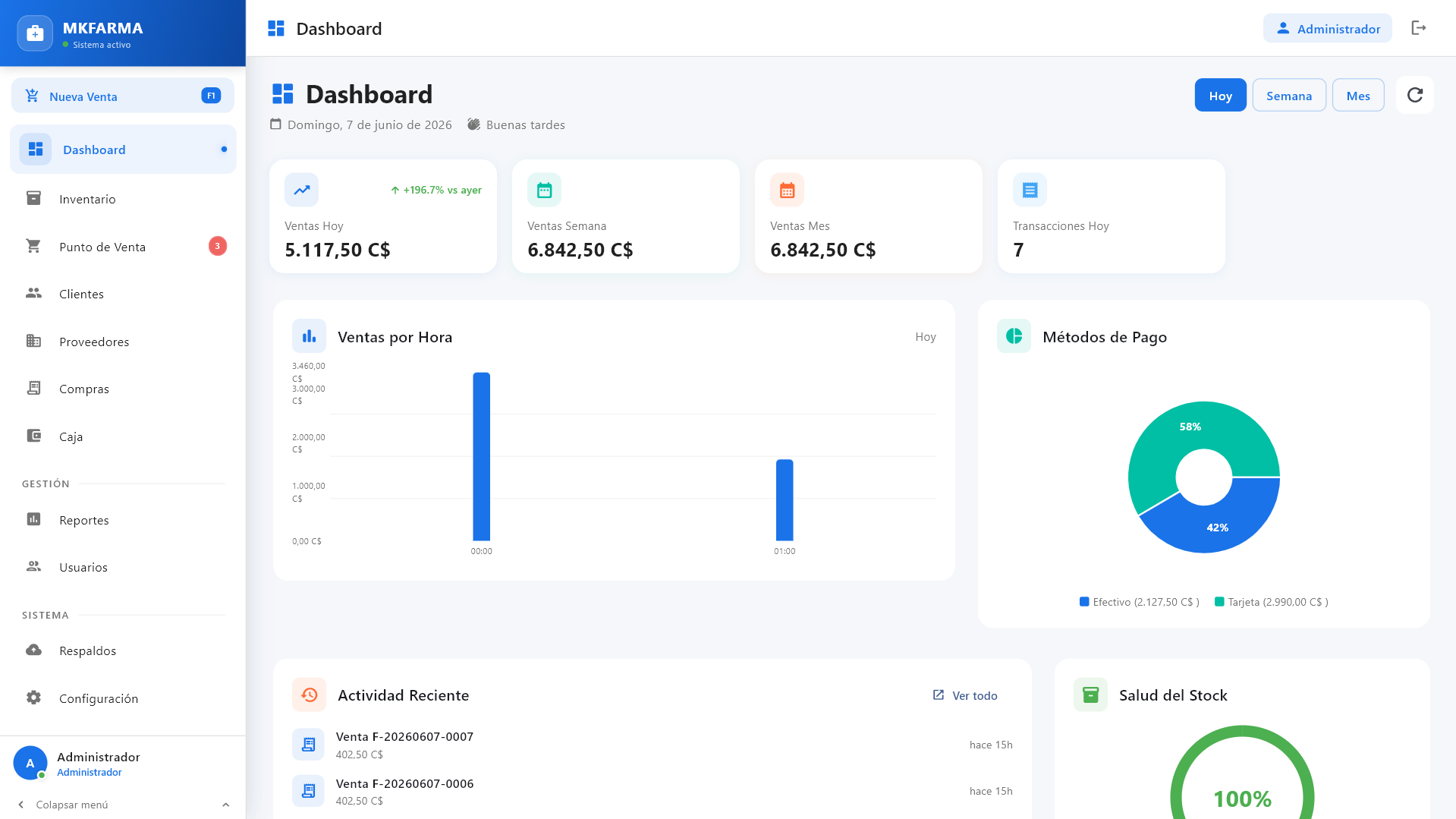This screenshot has width=1456, height=819.
Task: Open the Usuarios menu item
Action: pos(123,567)
